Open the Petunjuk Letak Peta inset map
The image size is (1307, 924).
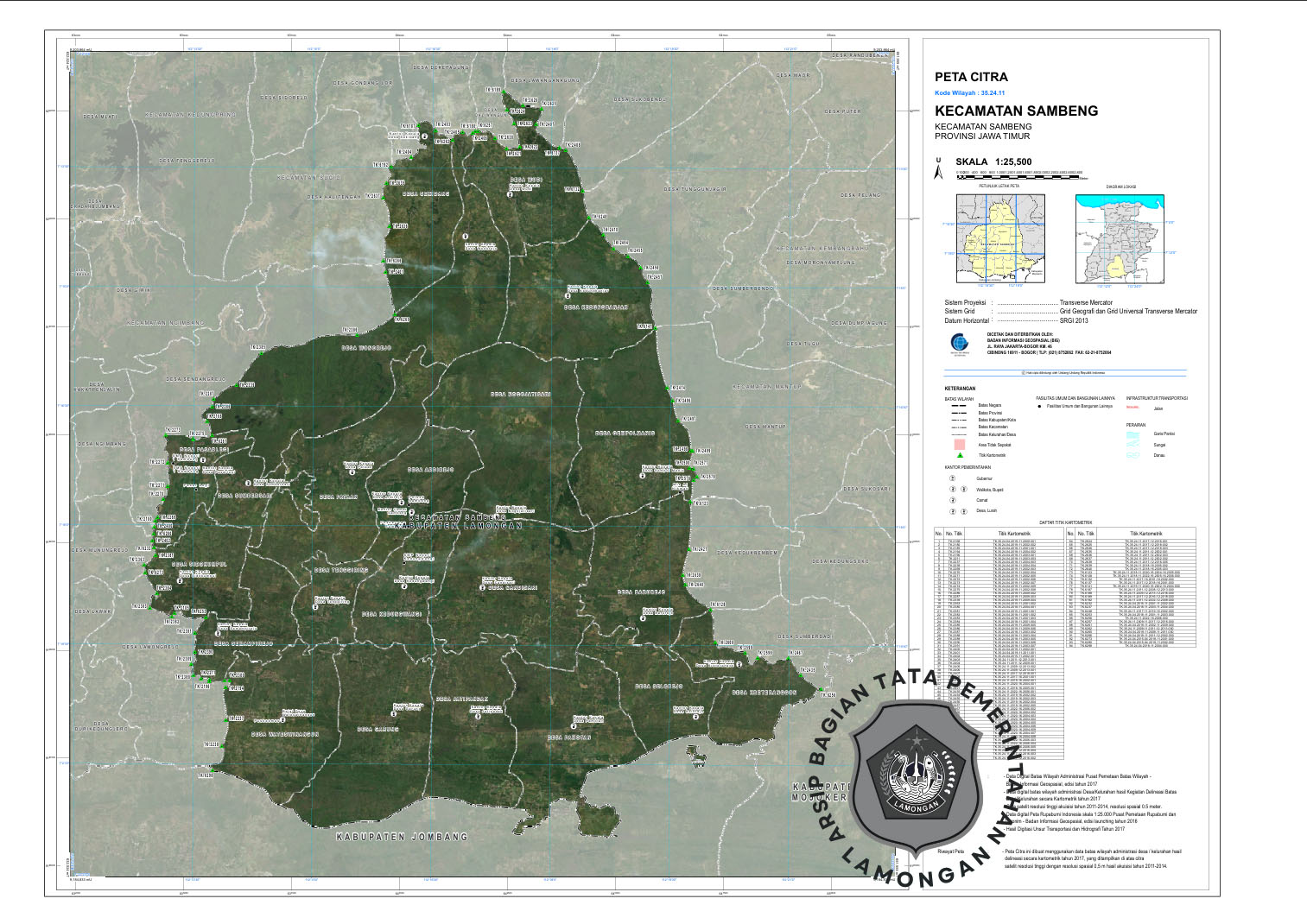pos(999,237)
